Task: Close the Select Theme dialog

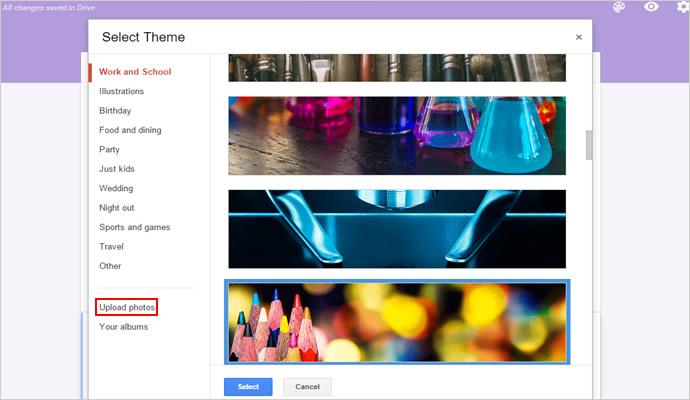Action: click(579, 37)
